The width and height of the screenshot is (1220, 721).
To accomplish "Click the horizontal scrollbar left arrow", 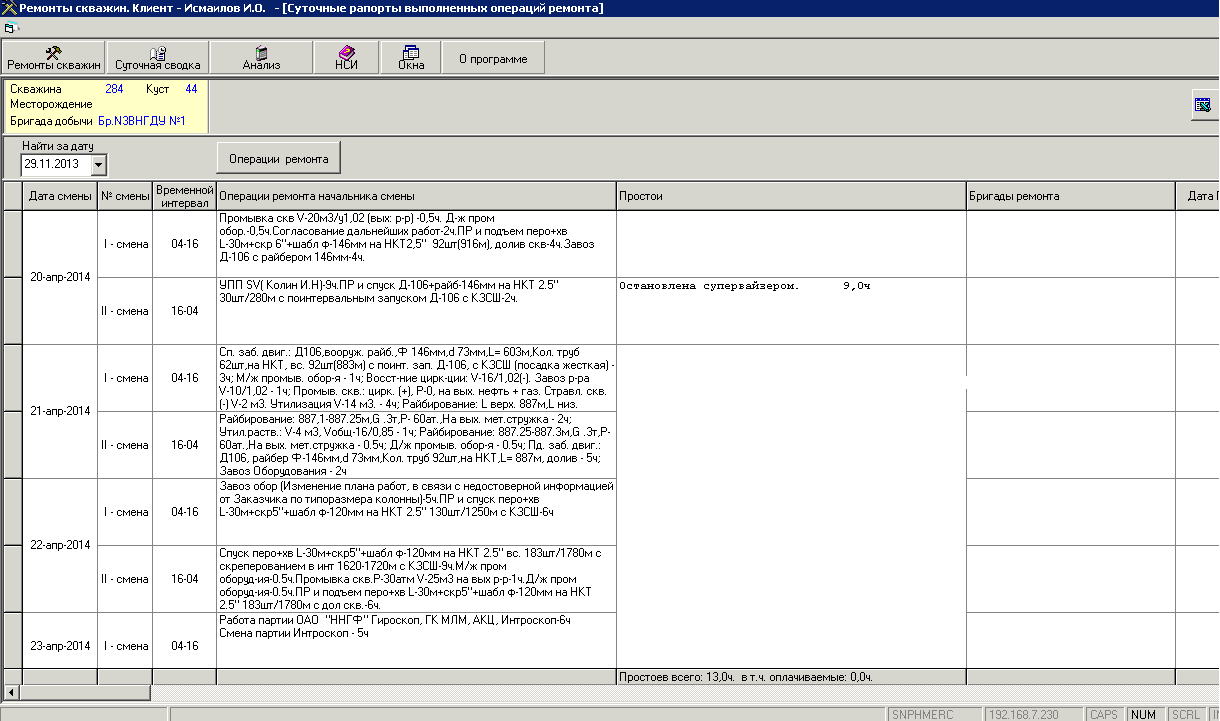I will pos(12,693).
